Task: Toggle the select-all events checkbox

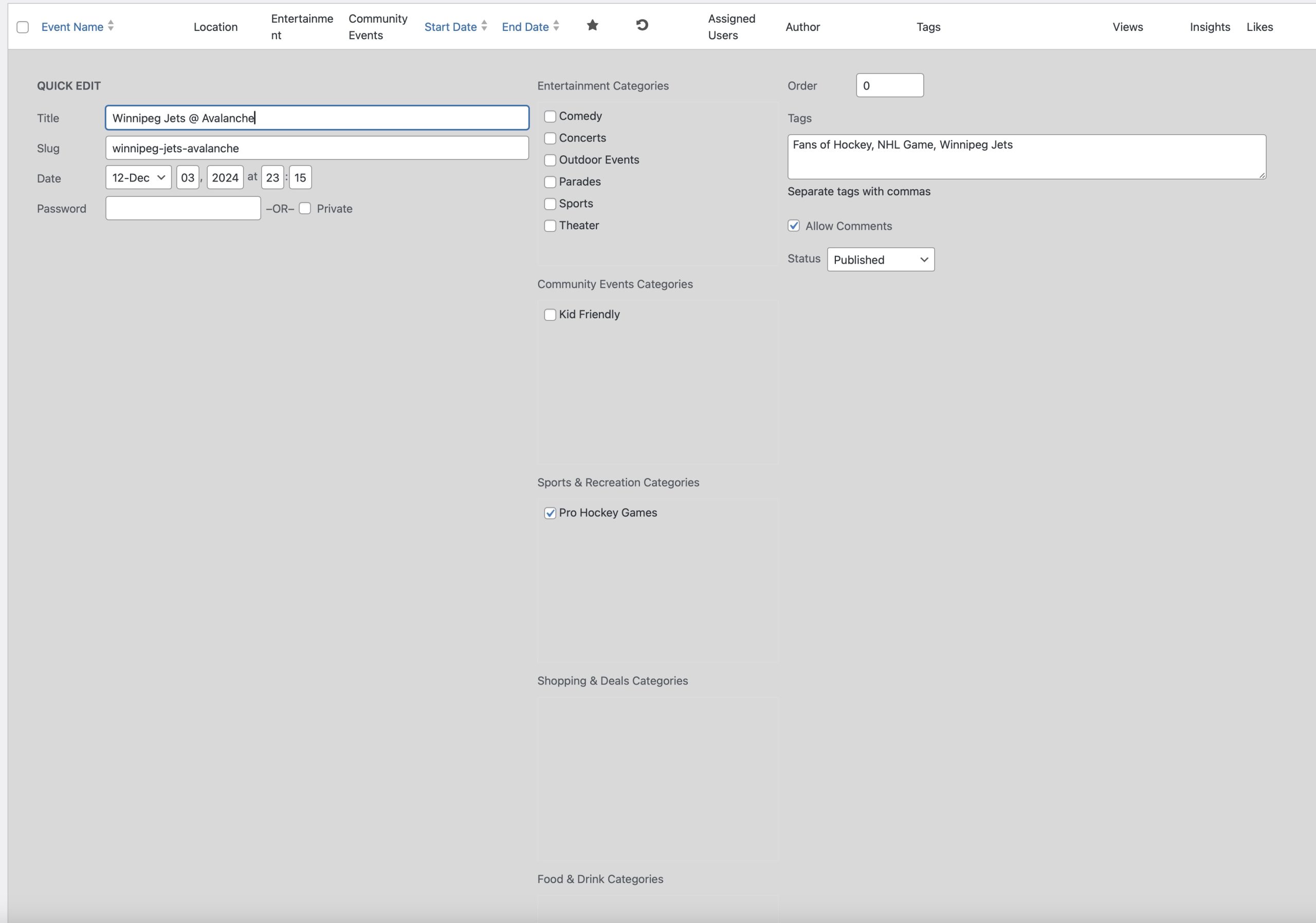Action: (x=23, y=27)
